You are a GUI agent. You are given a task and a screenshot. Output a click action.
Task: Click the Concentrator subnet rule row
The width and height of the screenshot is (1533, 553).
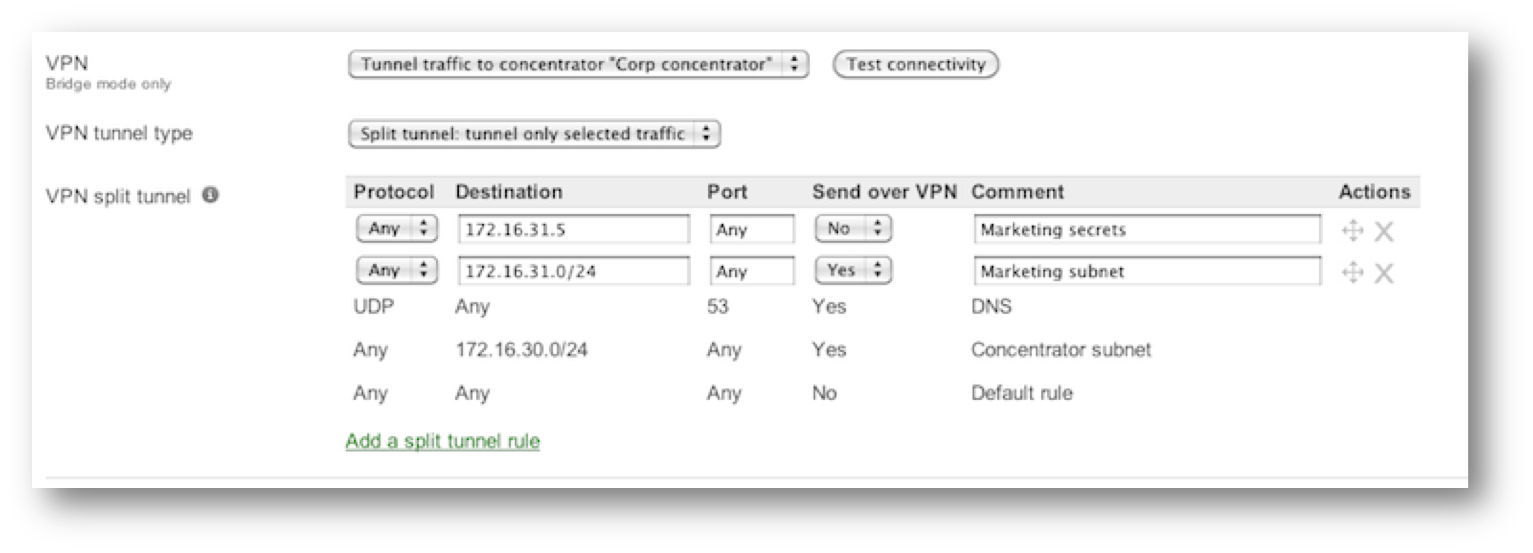(883, 350)
